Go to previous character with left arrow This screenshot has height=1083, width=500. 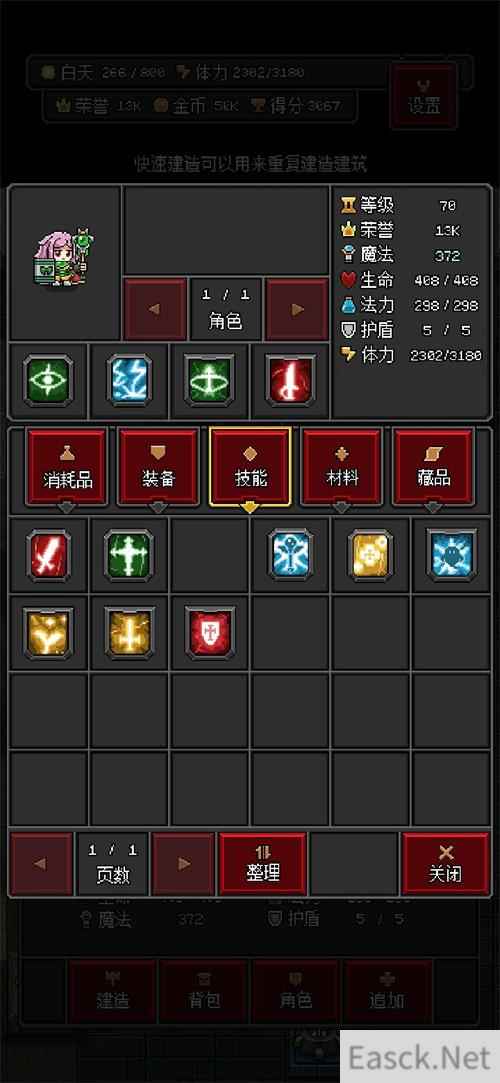155,309
